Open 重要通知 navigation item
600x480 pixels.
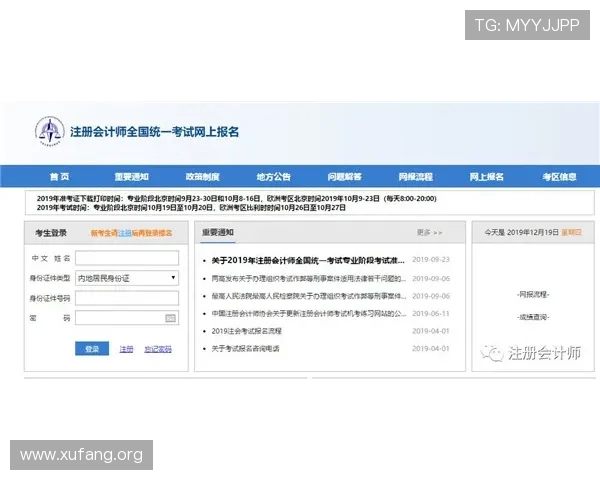point(132,177)
